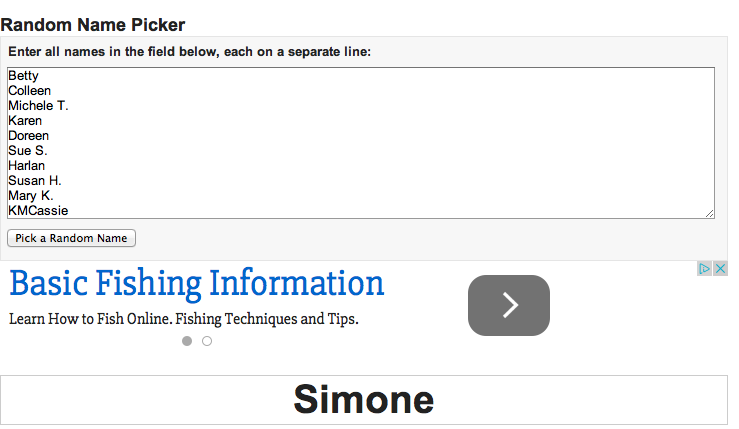Image resolution: width=739 pixels, height=429 pixels.
Task: Click the Susan H. entry
Action: [35, 181]
